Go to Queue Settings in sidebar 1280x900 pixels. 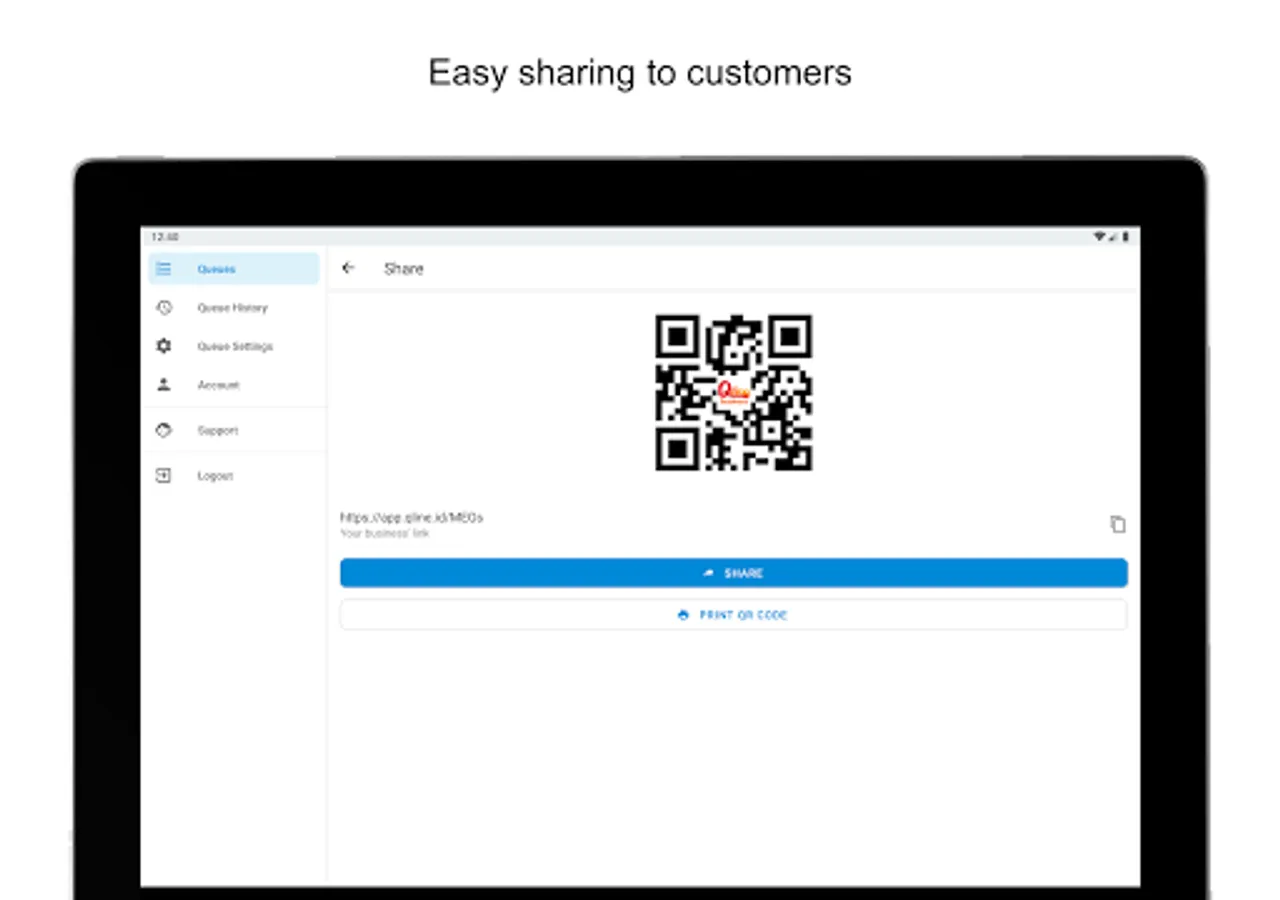tap(235, 346)
